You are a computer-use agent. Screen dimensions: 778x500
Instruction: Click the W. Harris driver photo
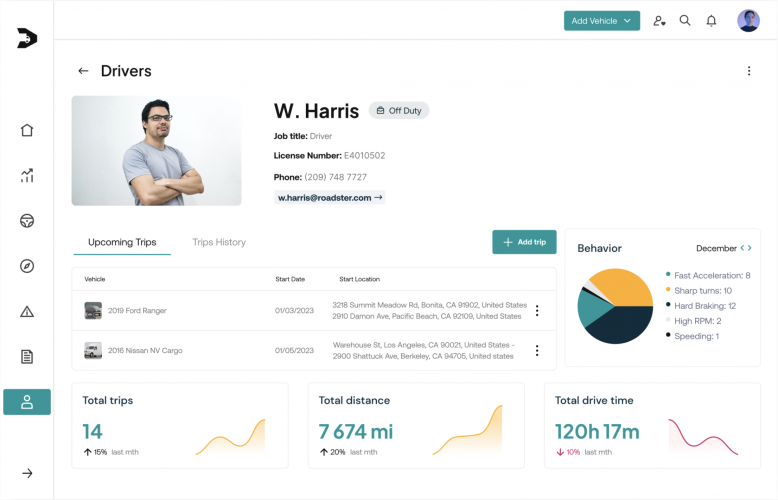156,151
